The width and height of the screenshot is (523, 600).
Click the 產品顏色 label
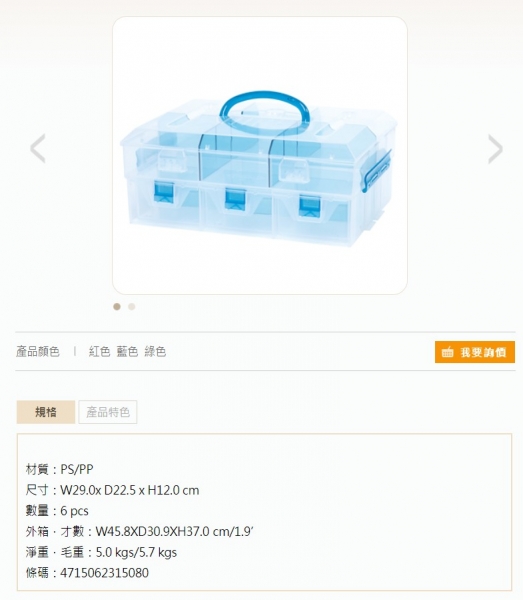[x=38, y=351]
